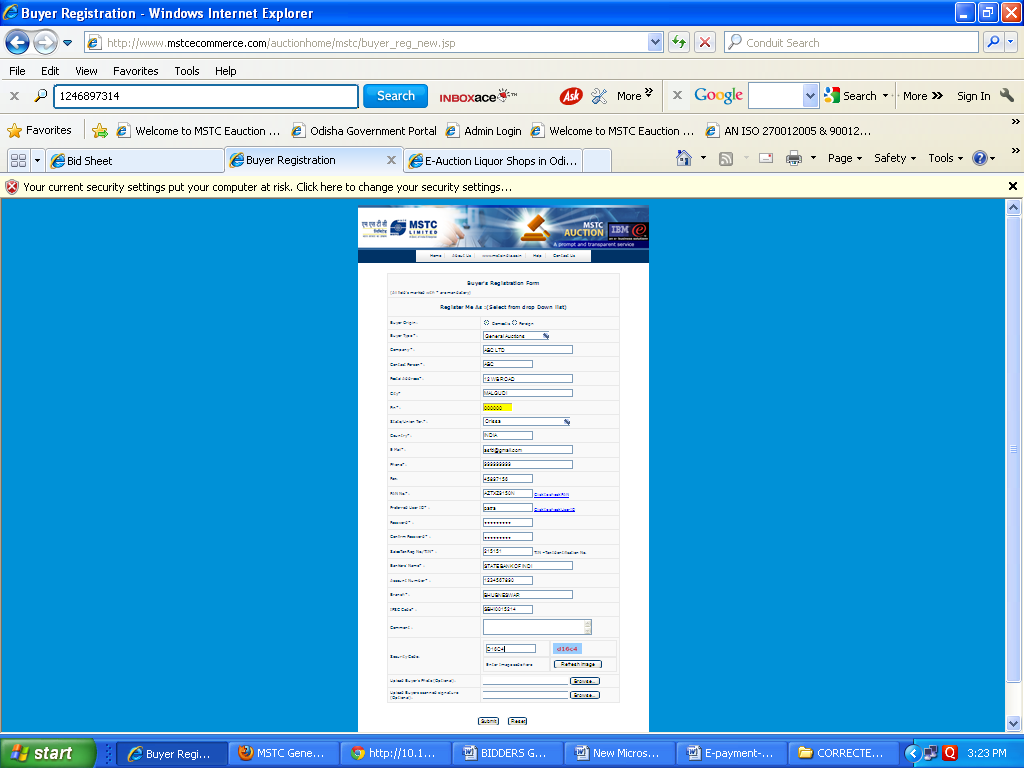
Task: Open the tab list dropdown arrow
Action: point(37,160)
